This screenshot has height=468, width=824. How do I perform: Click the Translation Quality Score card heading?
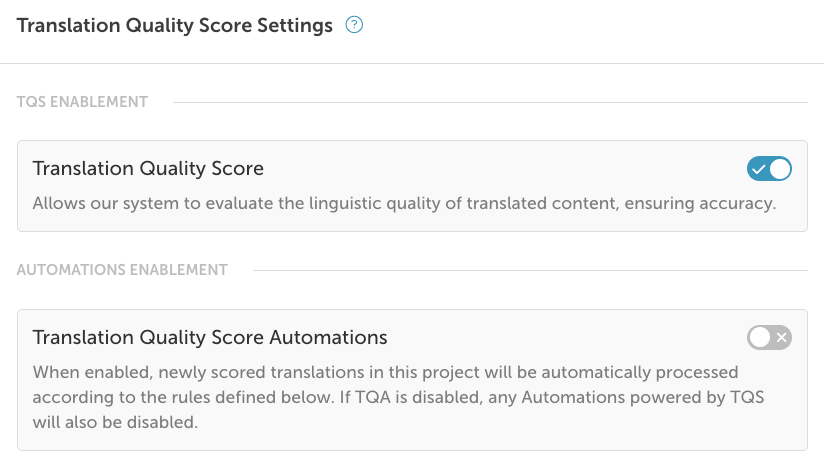click(x=148, y=168)
